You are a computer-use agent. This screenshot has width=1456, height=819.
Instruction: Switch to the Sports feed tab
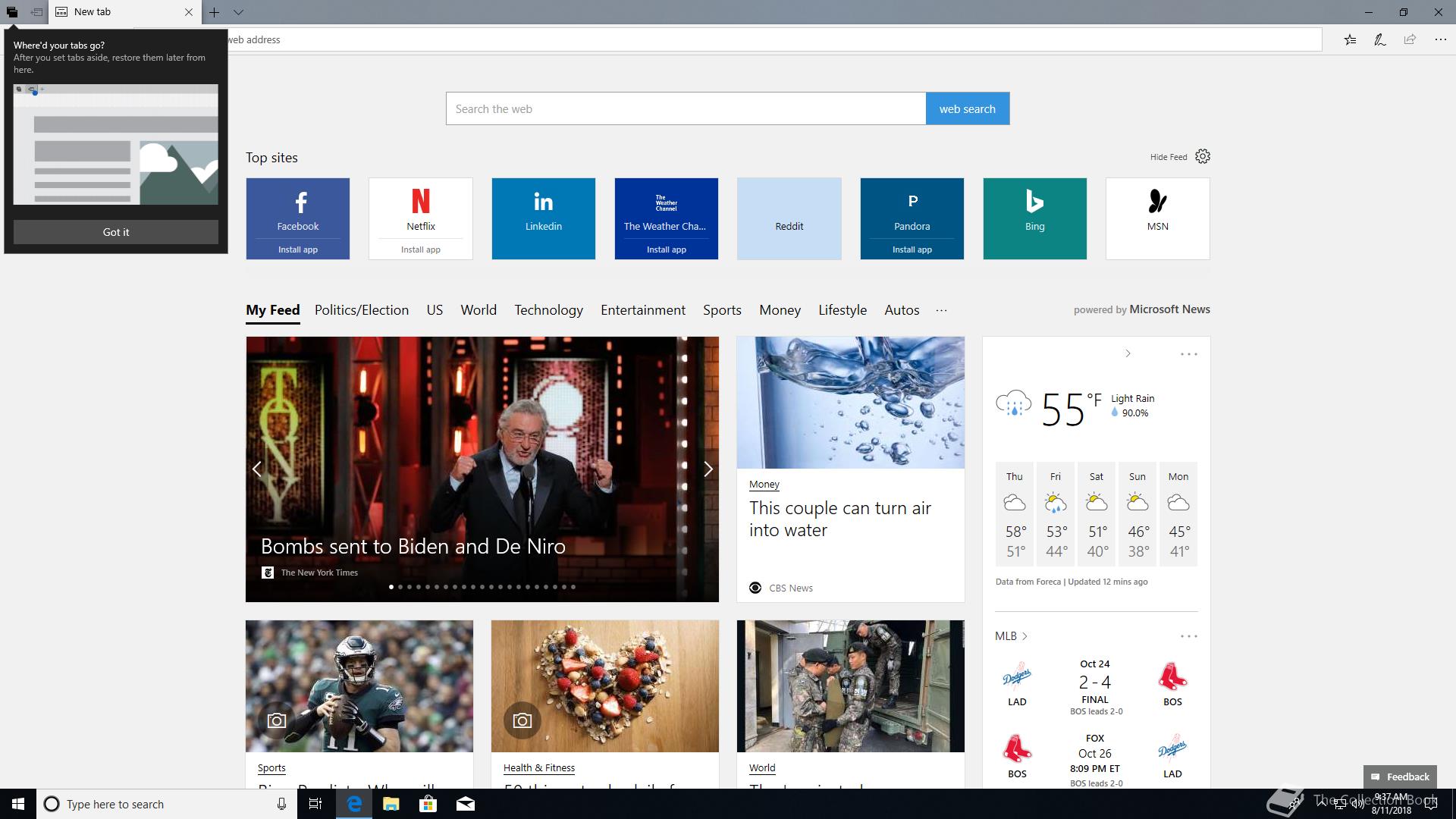(x=722, y=310)
